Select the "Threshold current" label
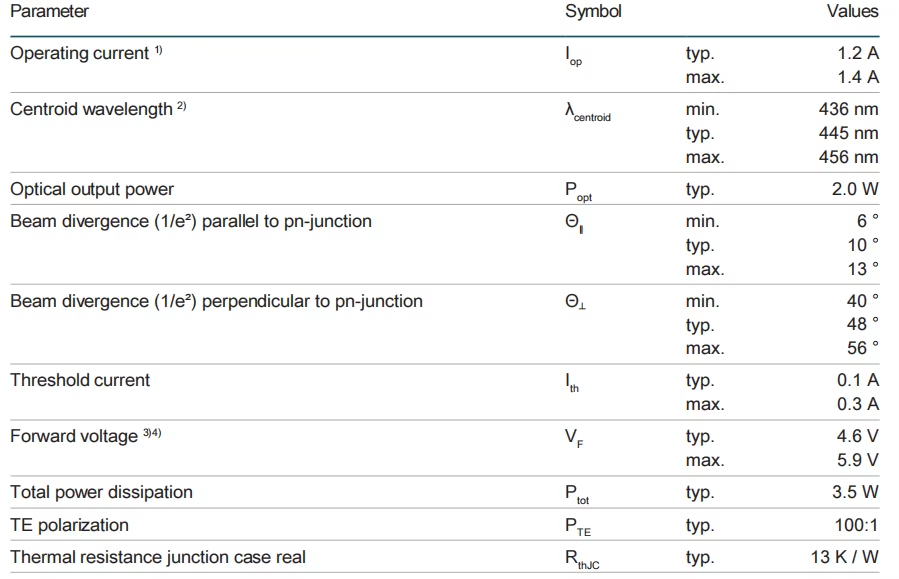Screen dimensions: 899x579 80,380
